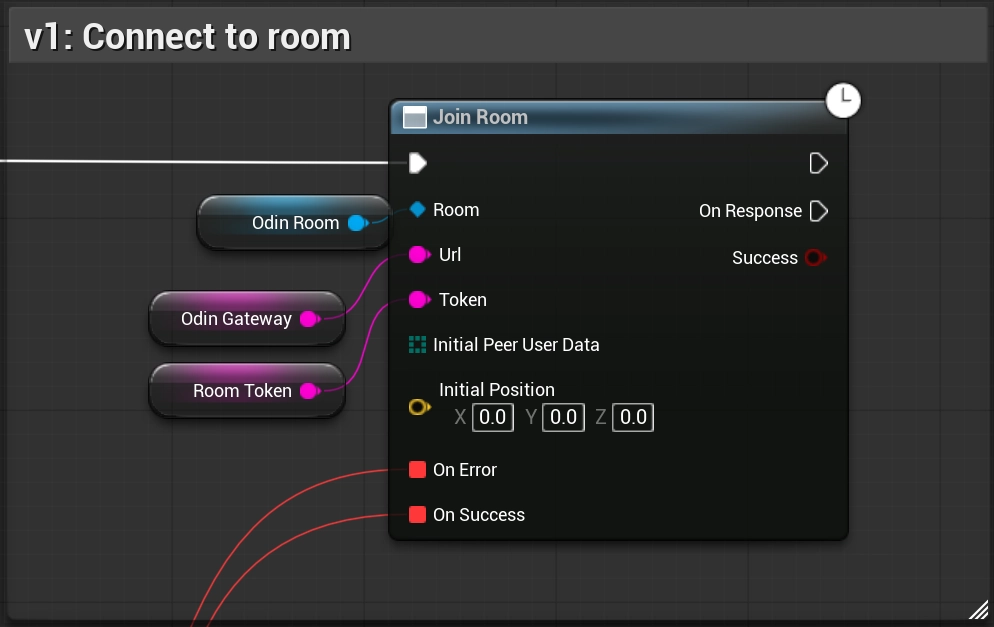994x627 pixels.
Task: Click the On Success delegate pin
Action: 418,514
